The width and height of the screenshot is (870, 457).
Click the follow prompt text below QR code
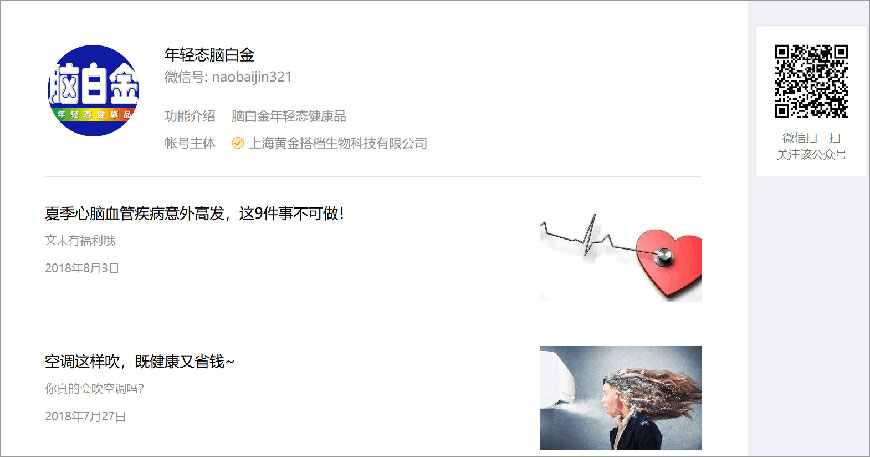[811, 146]
